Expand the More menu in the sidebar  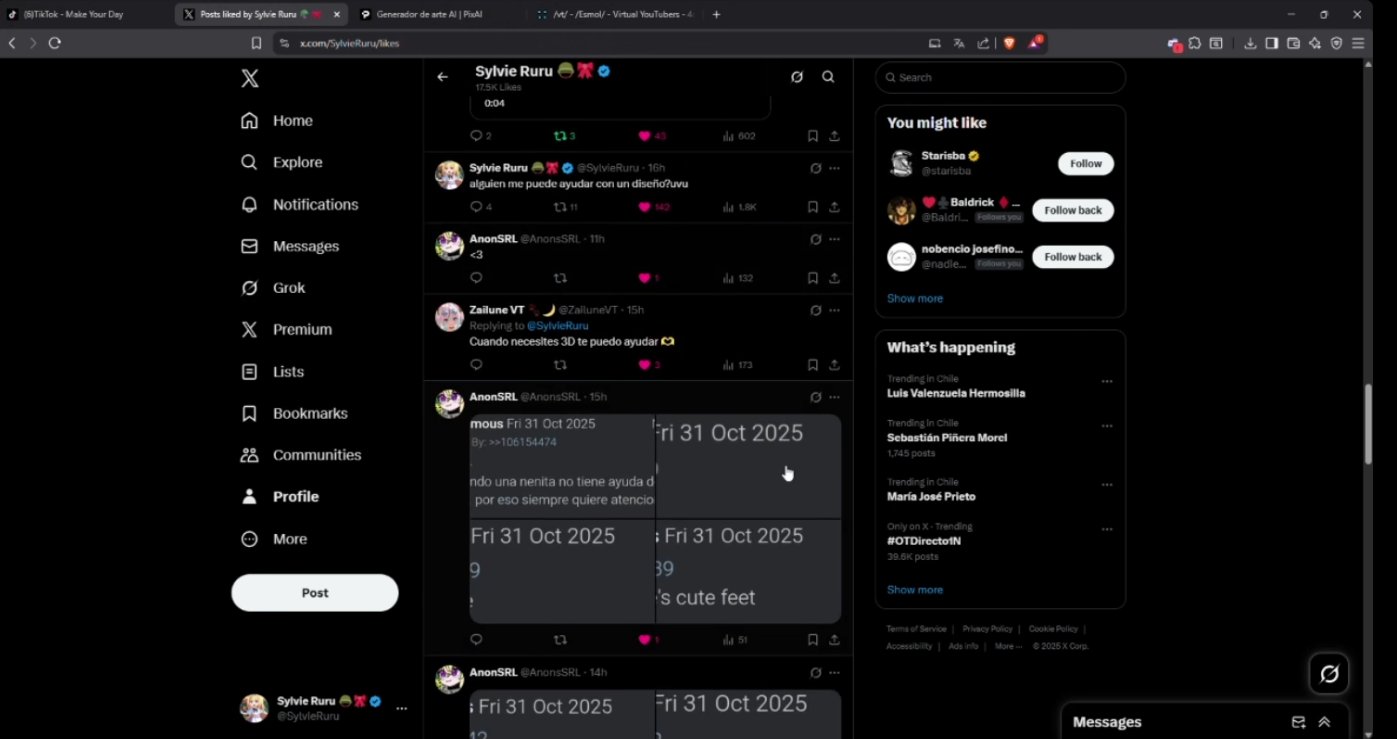tap(274, 539)
